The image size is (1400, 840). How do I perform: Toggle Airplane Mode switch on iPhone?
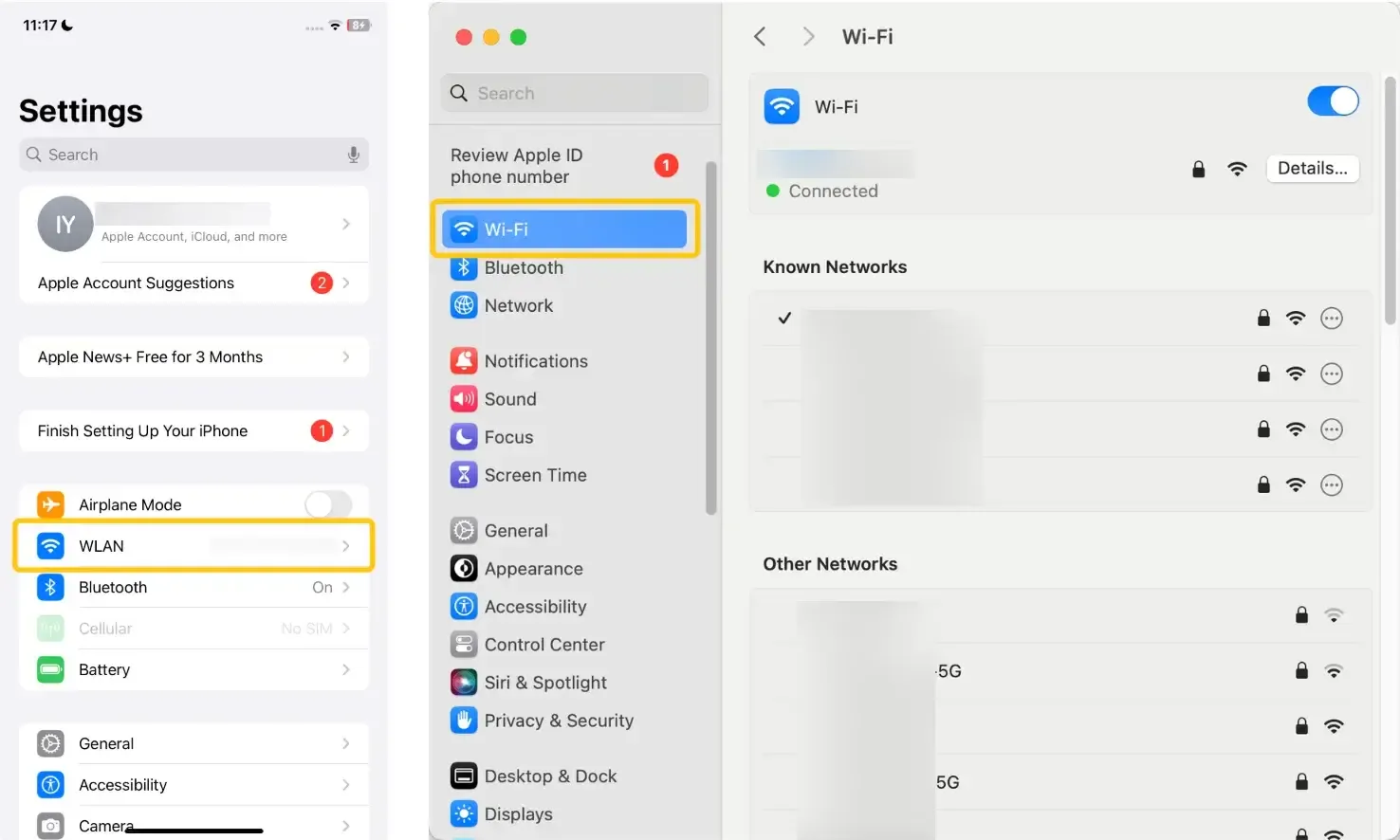click(x=328, y=504)
